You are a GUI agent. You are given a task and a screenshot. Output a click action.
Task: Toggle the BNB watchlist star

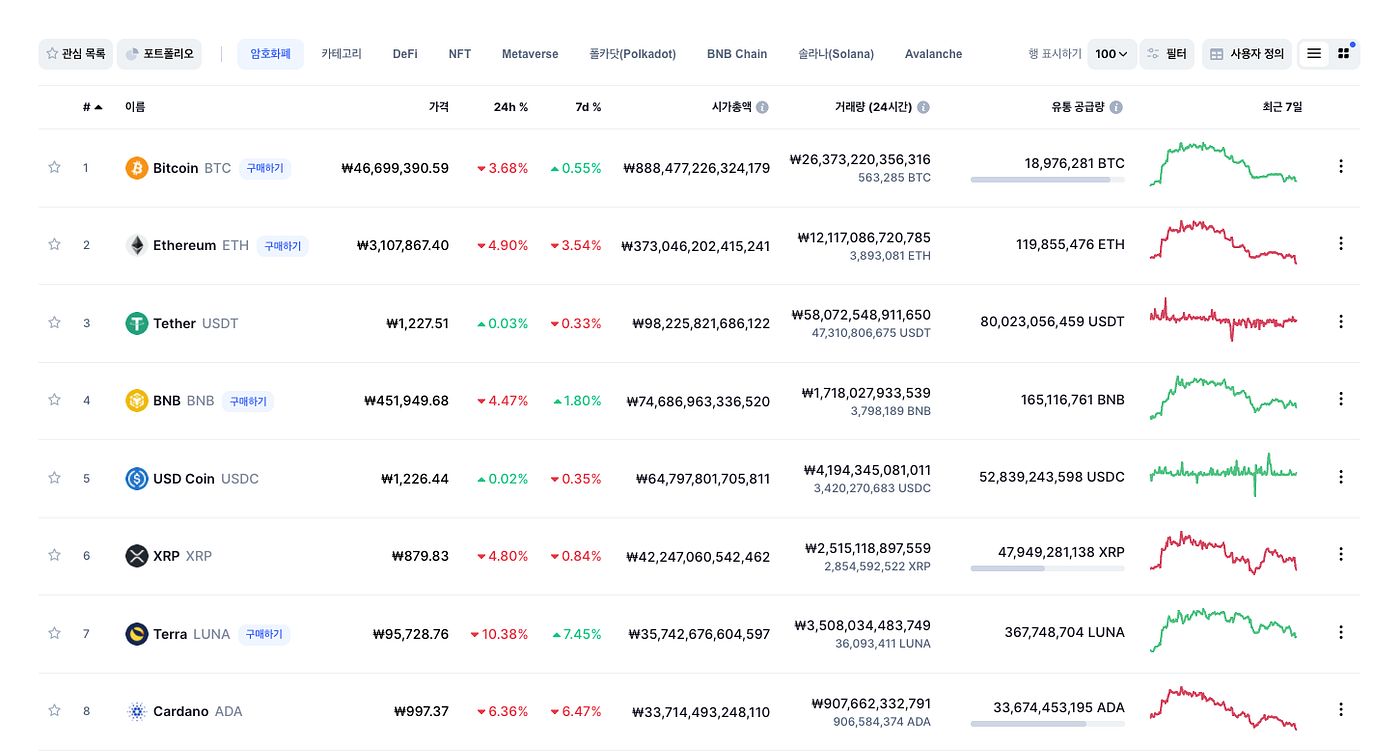[x=54, y=400]
